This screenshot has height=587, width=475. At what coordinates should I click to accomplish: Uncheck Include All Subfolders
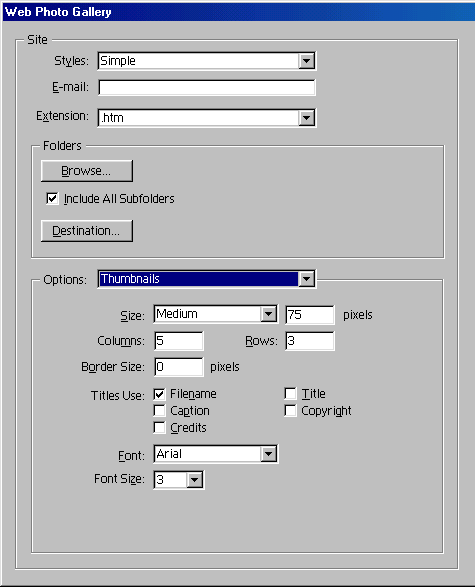[x=52, y=198]
